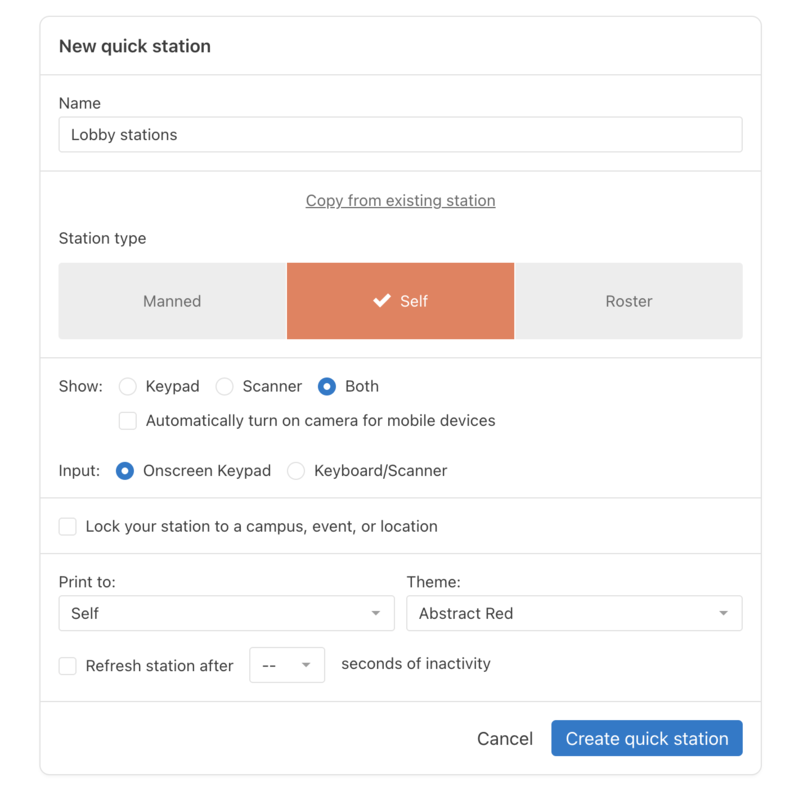Click Create quick station button
Screen dimensions: 799x800
pyautogui.click(x=646, y=739)
